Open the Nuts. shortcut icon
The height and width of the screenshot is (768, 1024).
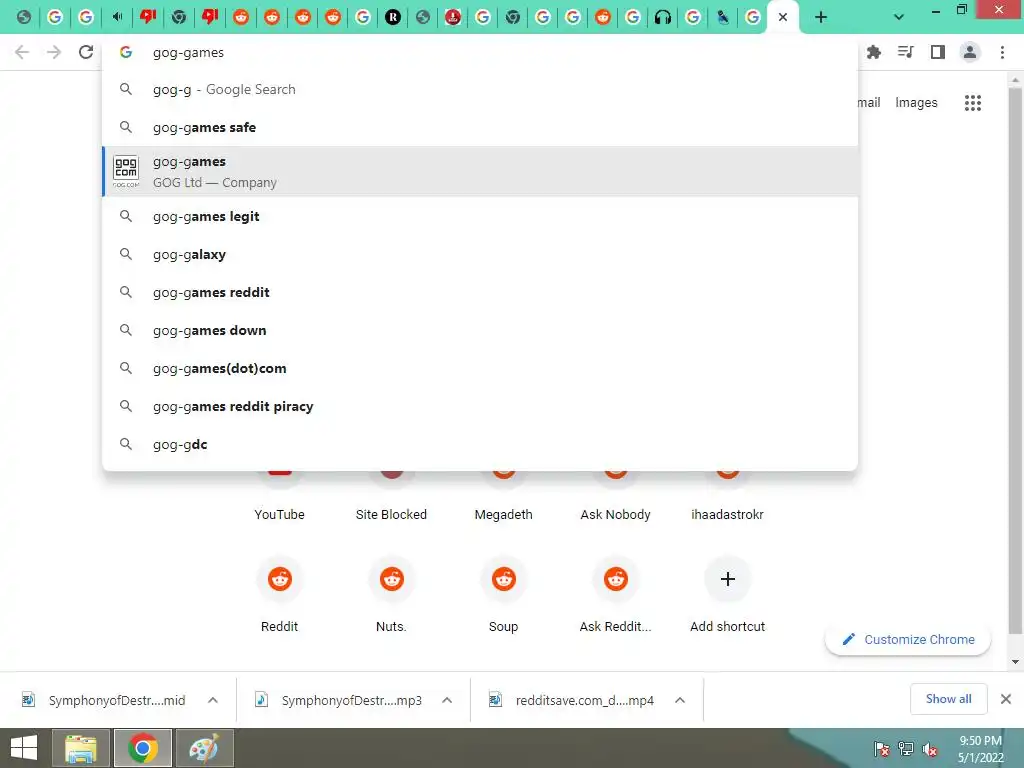pyautogui.click(x=391, y=579)
